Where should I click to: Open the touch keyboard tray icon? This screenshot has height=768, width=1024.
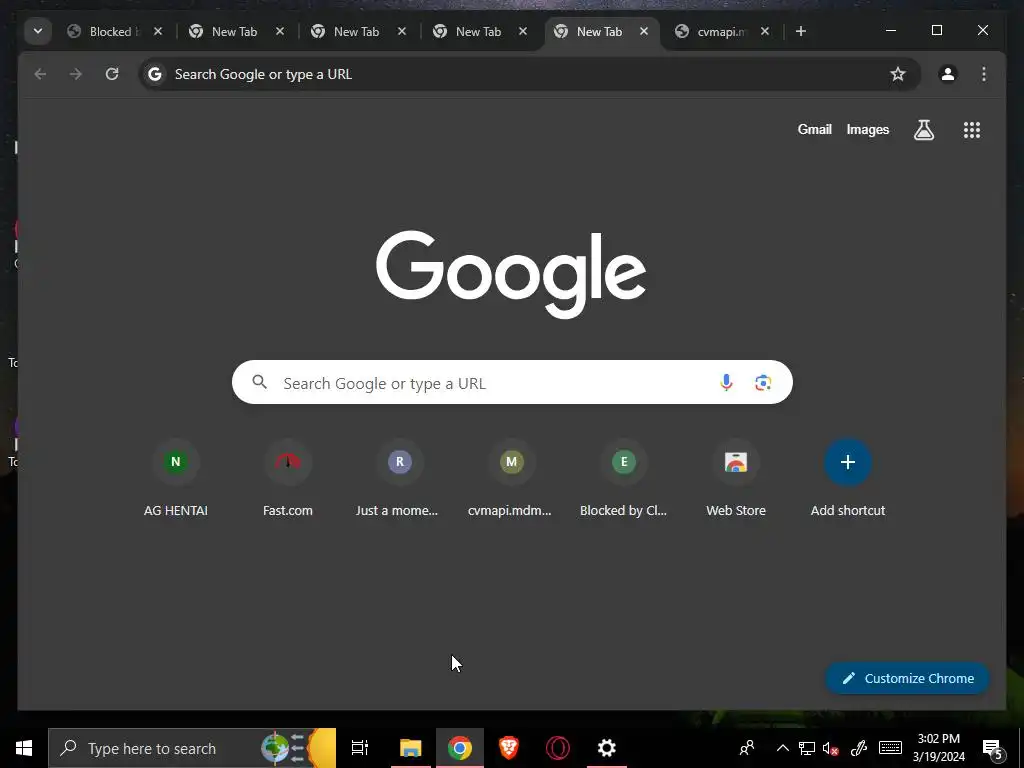(890, 748)
